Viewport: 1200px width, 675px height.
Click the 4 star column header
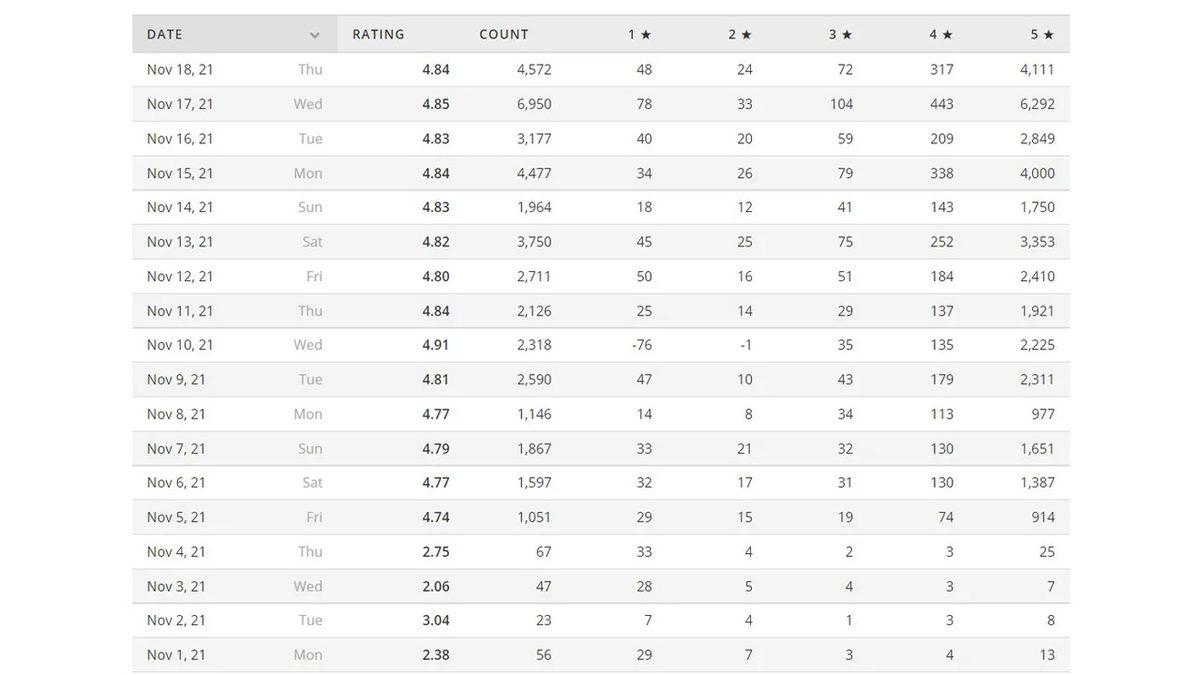941,34
